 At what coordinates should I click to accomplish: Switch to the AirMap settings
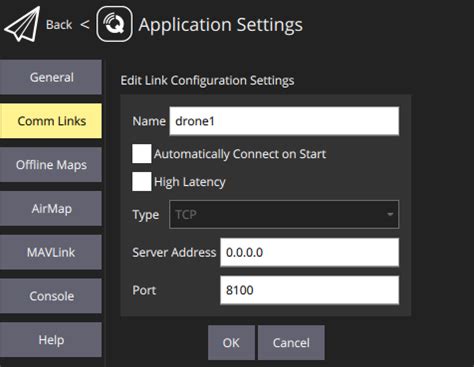coord(51,209)
